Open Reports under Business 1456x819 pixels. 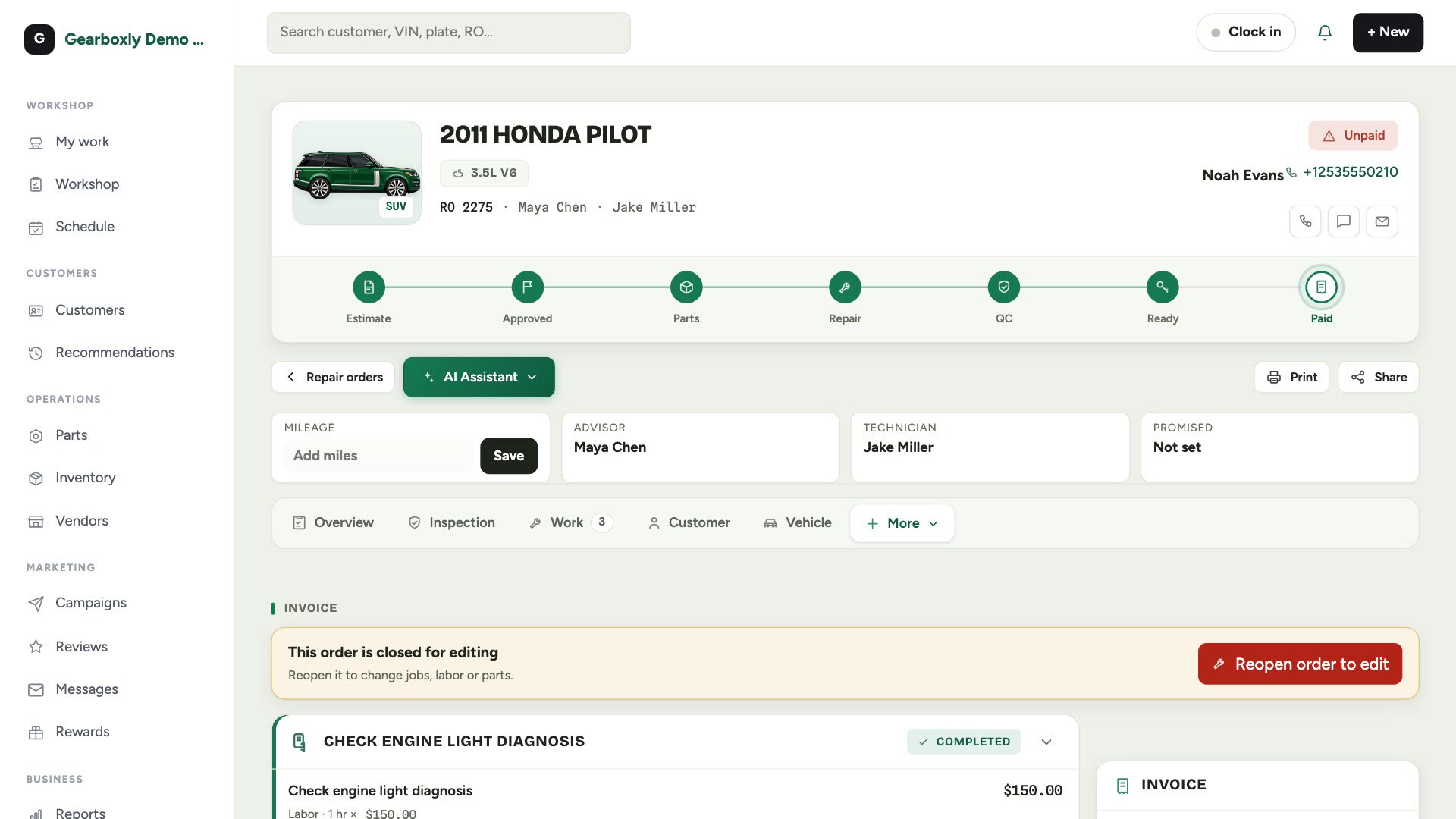click(x=80, y=812)
